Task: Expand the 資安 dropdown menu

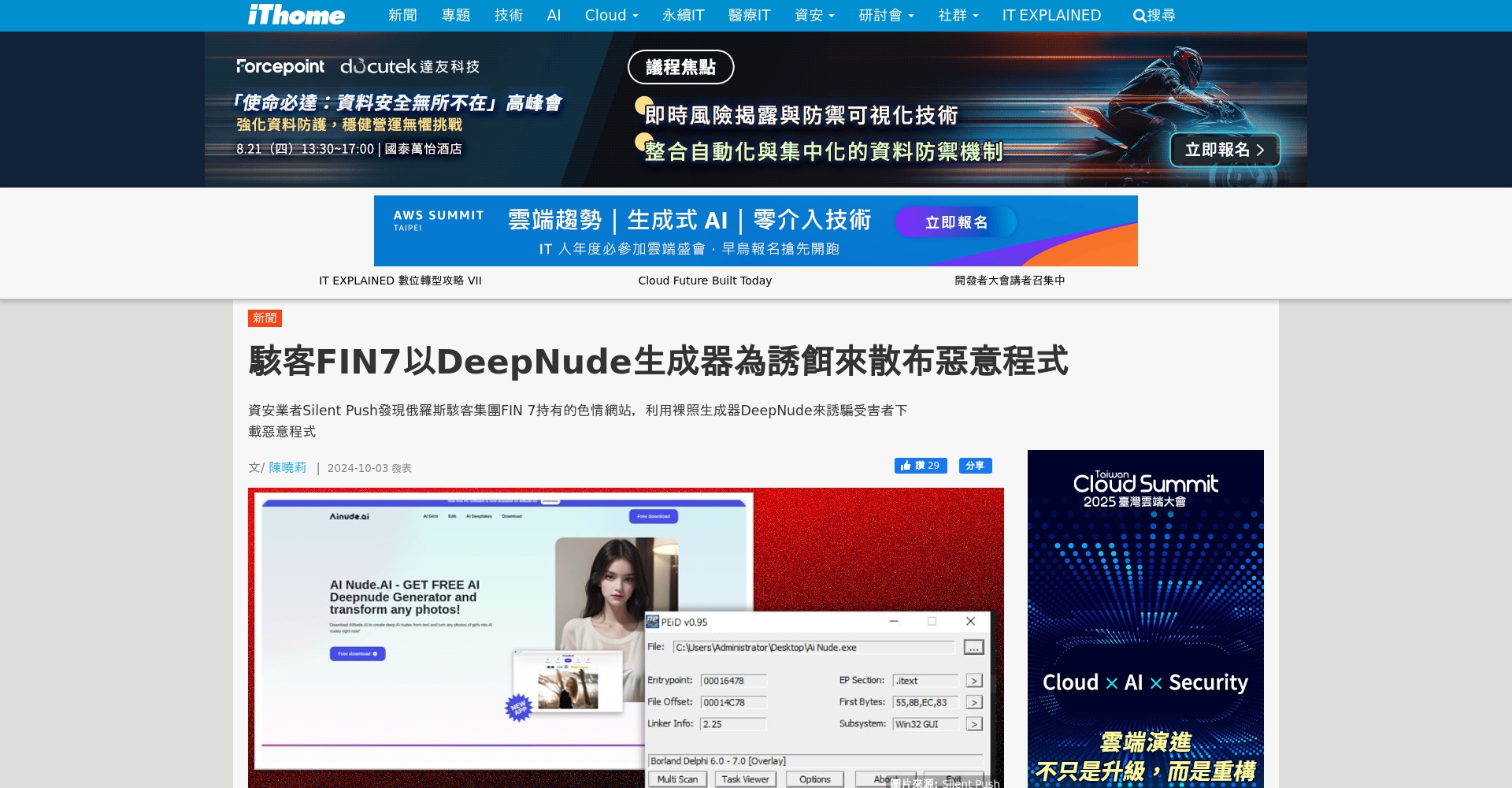Action: [x=814, y=15]
